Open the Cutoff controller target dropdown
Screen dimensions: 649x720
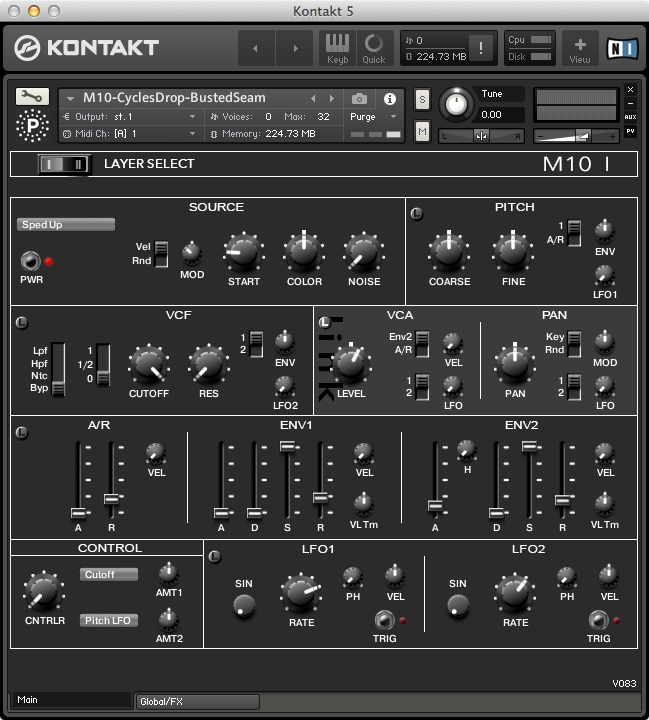click(109, 574)
